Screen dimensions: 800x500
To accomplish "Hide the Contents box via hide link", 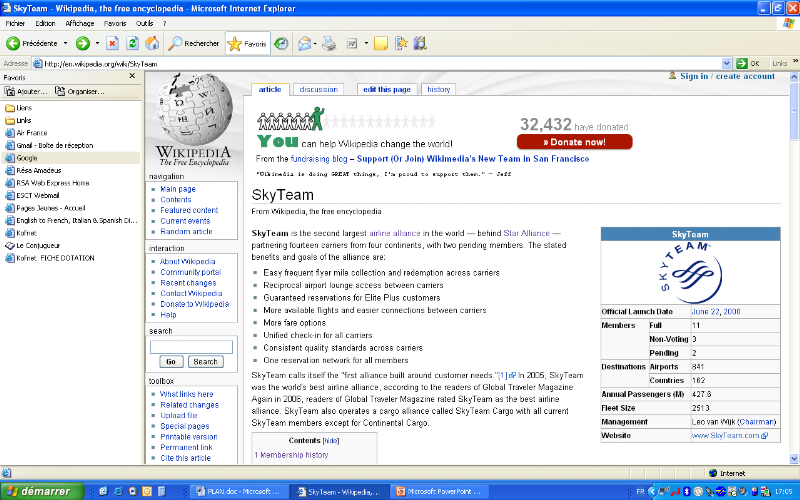I will point(331,441).
